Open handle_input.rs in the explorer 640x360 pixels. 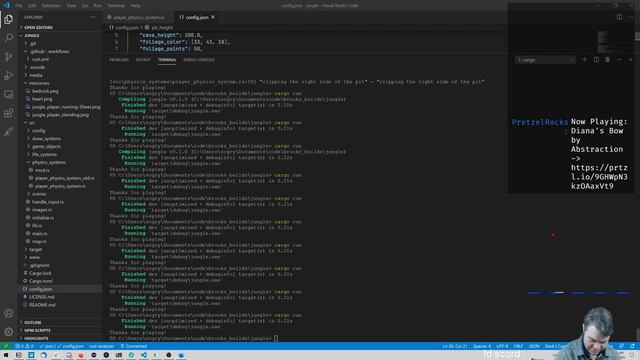click(x=48, y=202)
